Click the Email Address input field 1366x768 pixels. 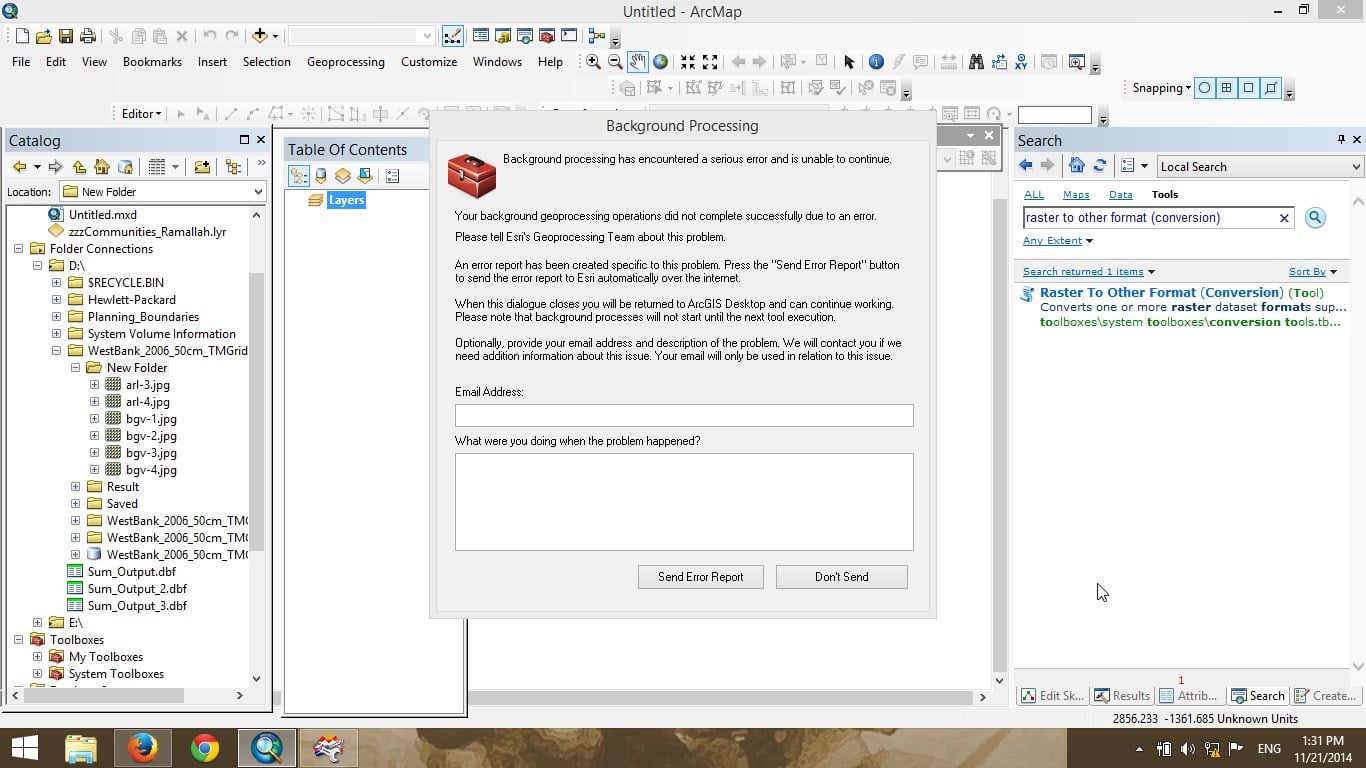tap(684, 415)
